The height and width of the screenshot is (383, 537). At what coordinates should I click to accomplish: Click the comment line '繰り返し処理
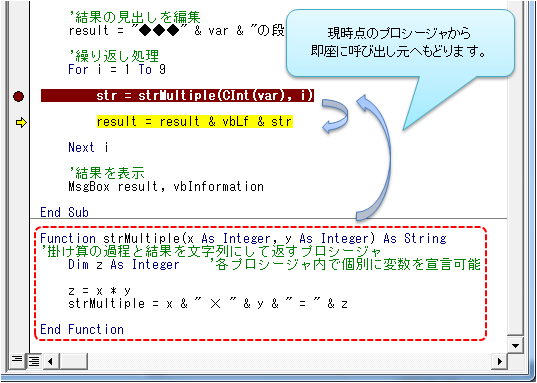113,56
